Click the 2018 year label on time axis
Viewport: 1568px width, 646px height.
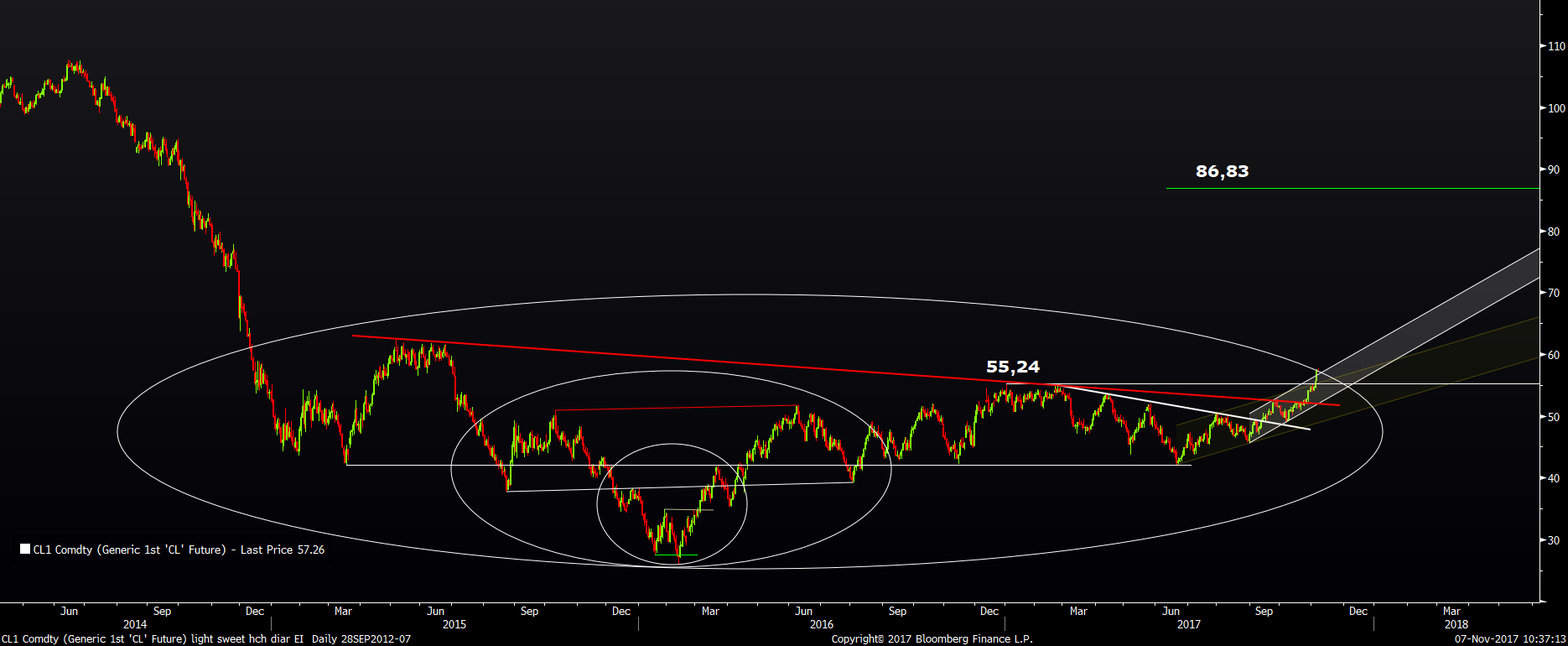coord(1456,624)
